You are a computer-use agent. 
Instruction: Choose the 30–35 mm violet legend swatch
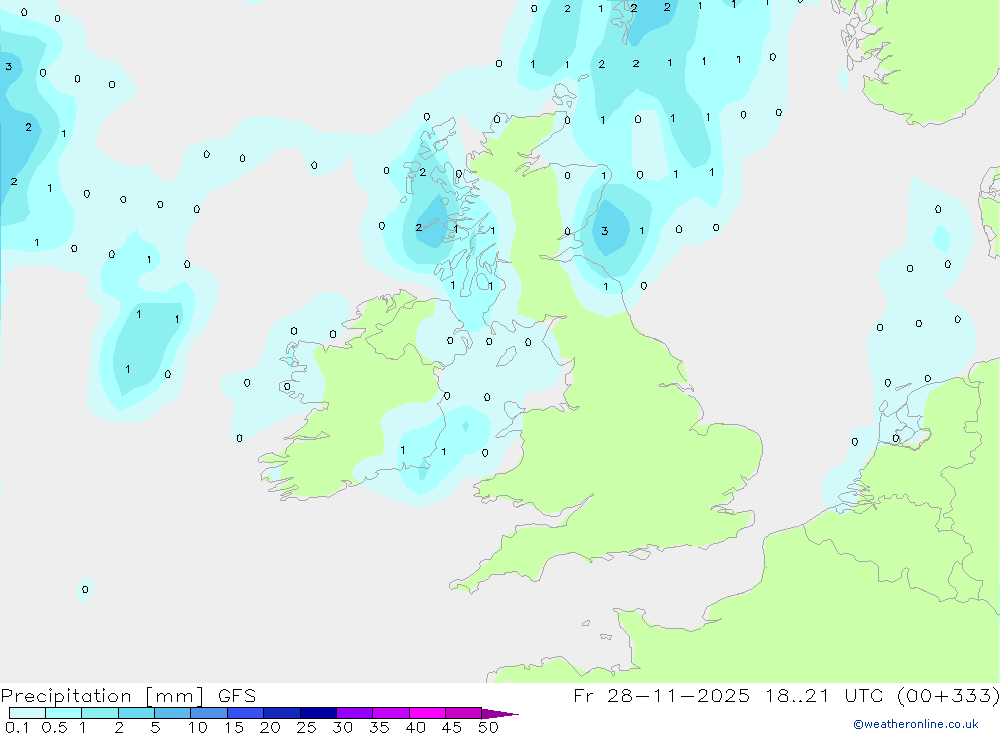click(354, 713)
